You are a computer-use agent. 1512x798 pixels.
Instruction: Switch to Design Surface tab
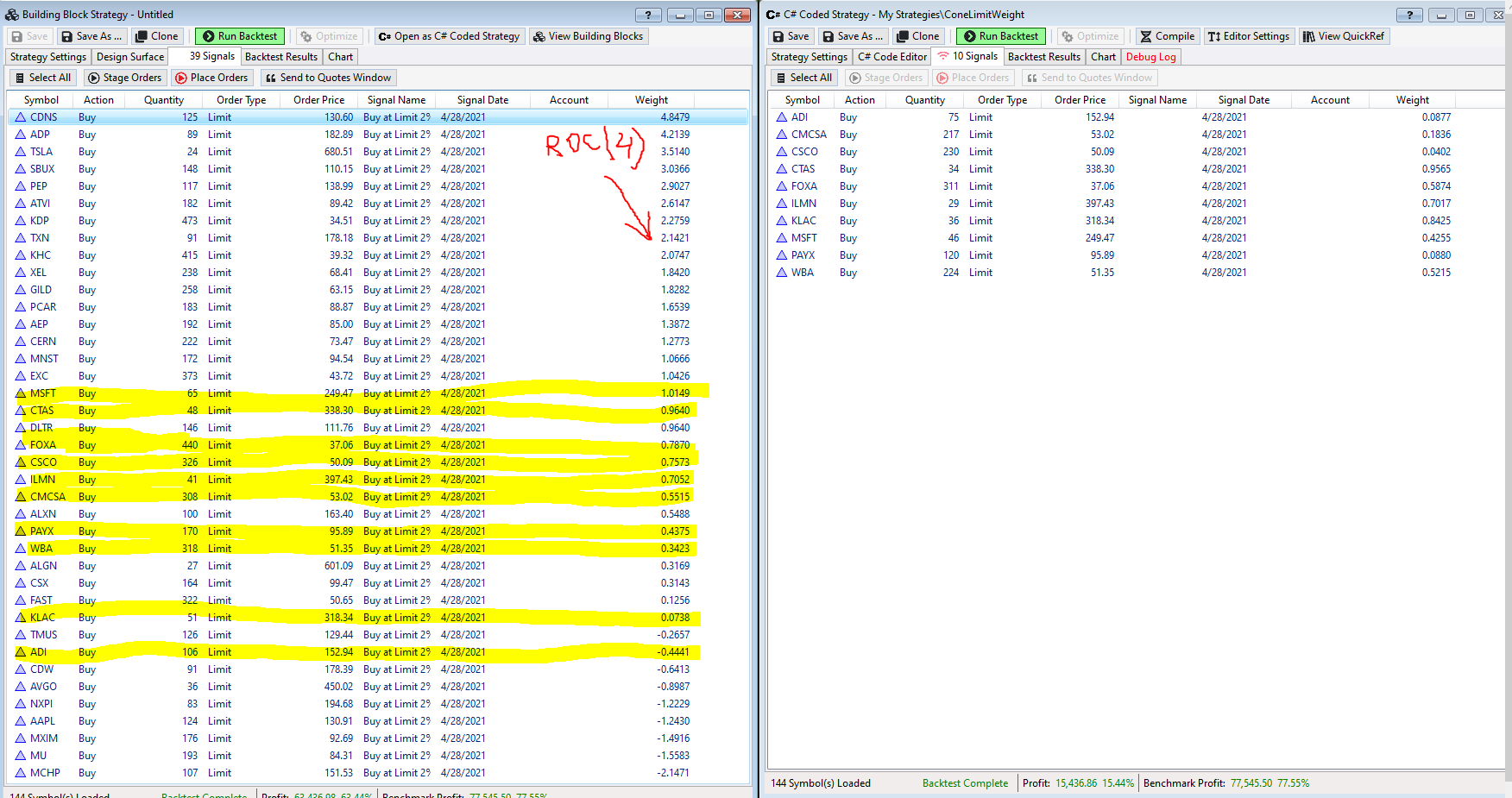[x=130, y=57]
